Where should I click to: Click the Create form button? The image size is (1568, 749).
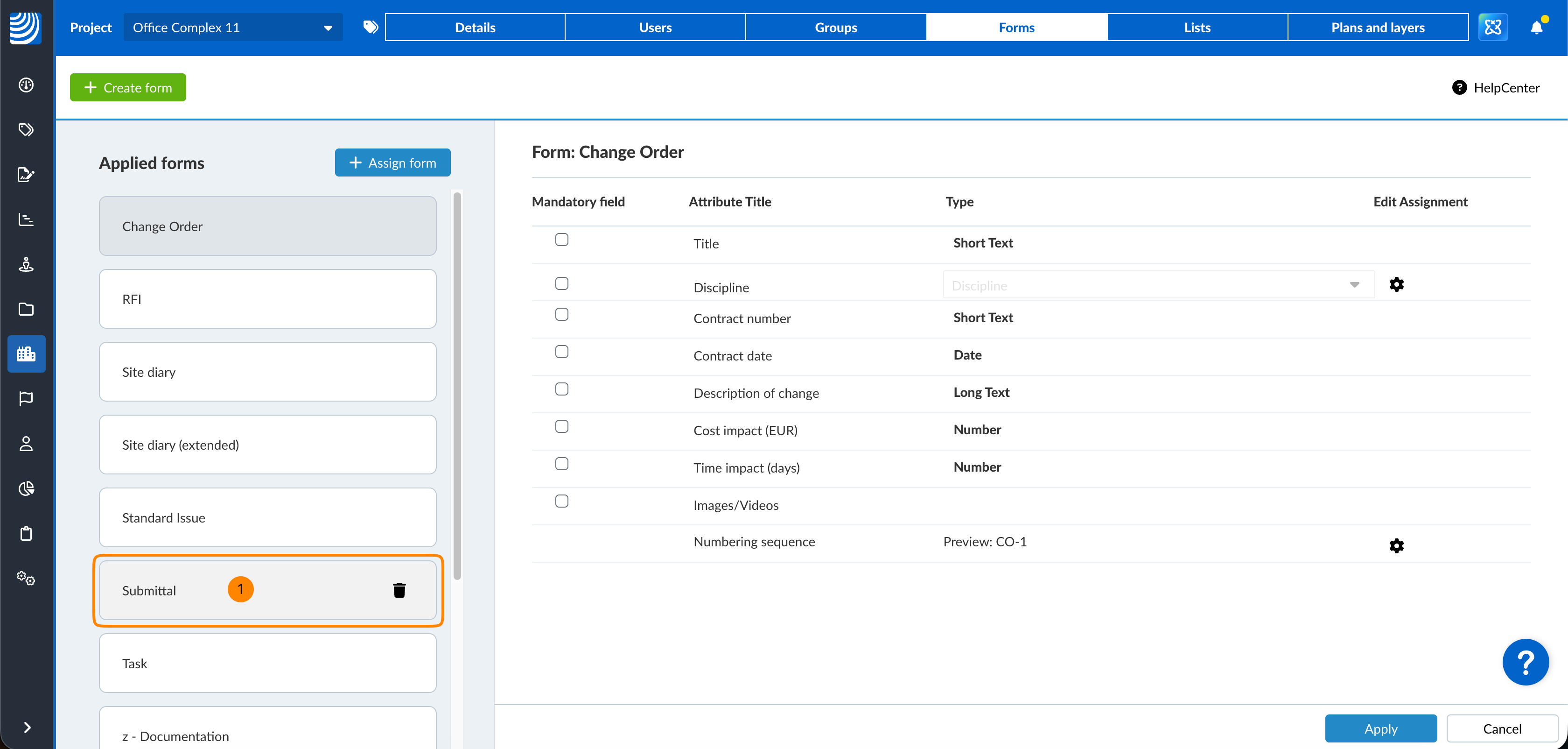128,88
